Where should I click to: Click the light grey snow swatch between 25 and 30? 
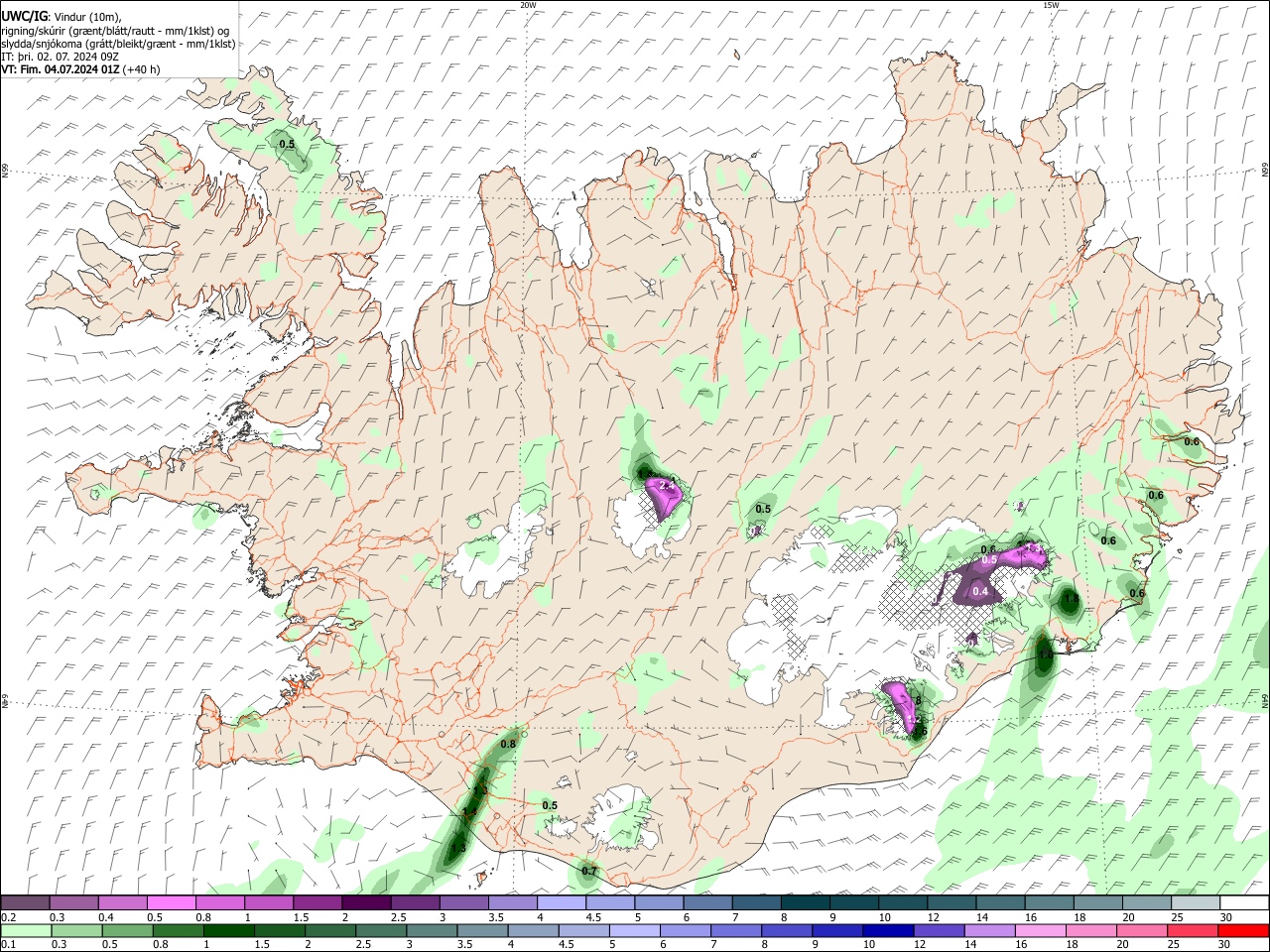[1195, 903]
